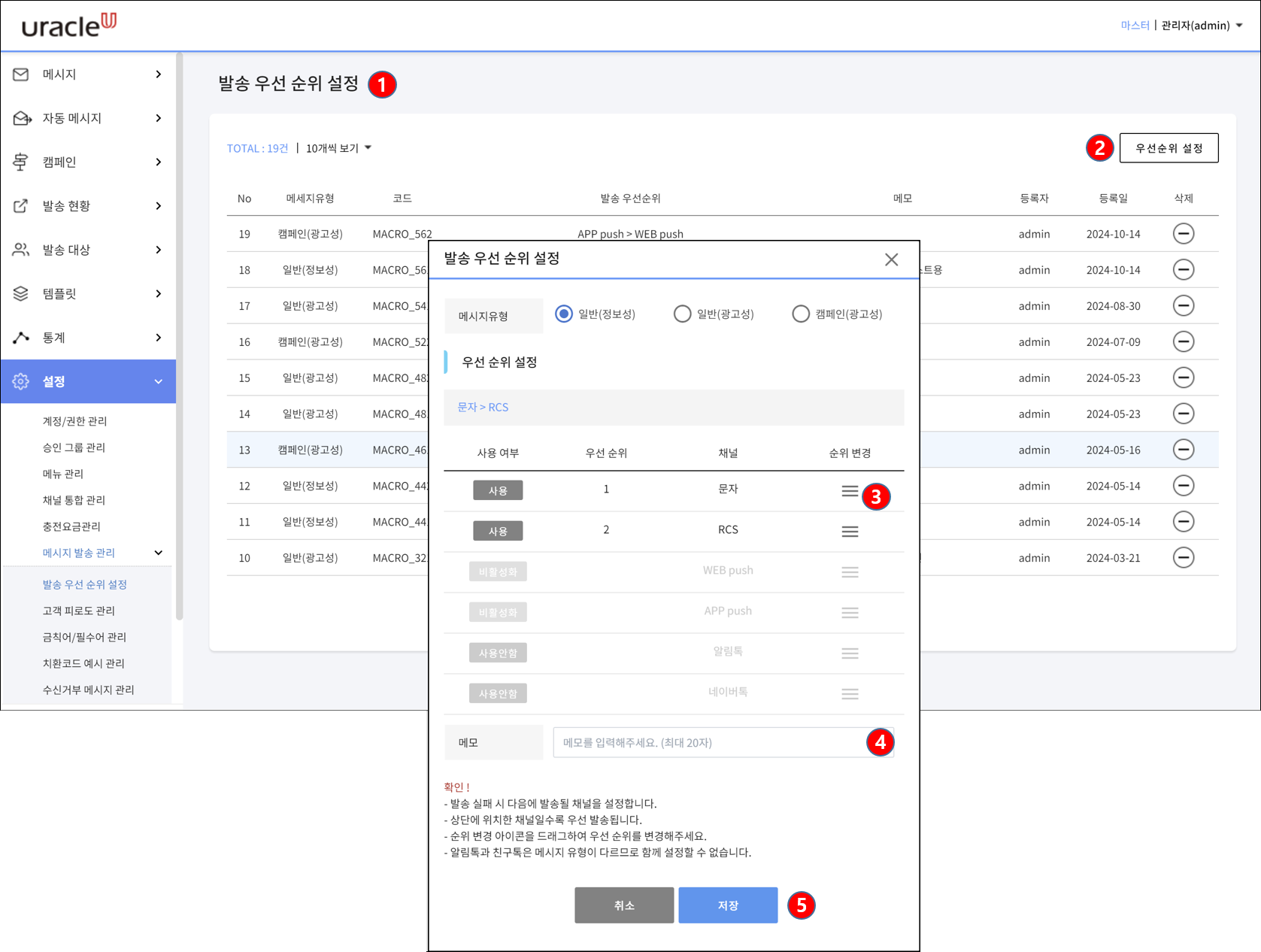Open 승인 그룹 관리 menu item
Screen dimensions: 1261x952
tap(74, 447)
